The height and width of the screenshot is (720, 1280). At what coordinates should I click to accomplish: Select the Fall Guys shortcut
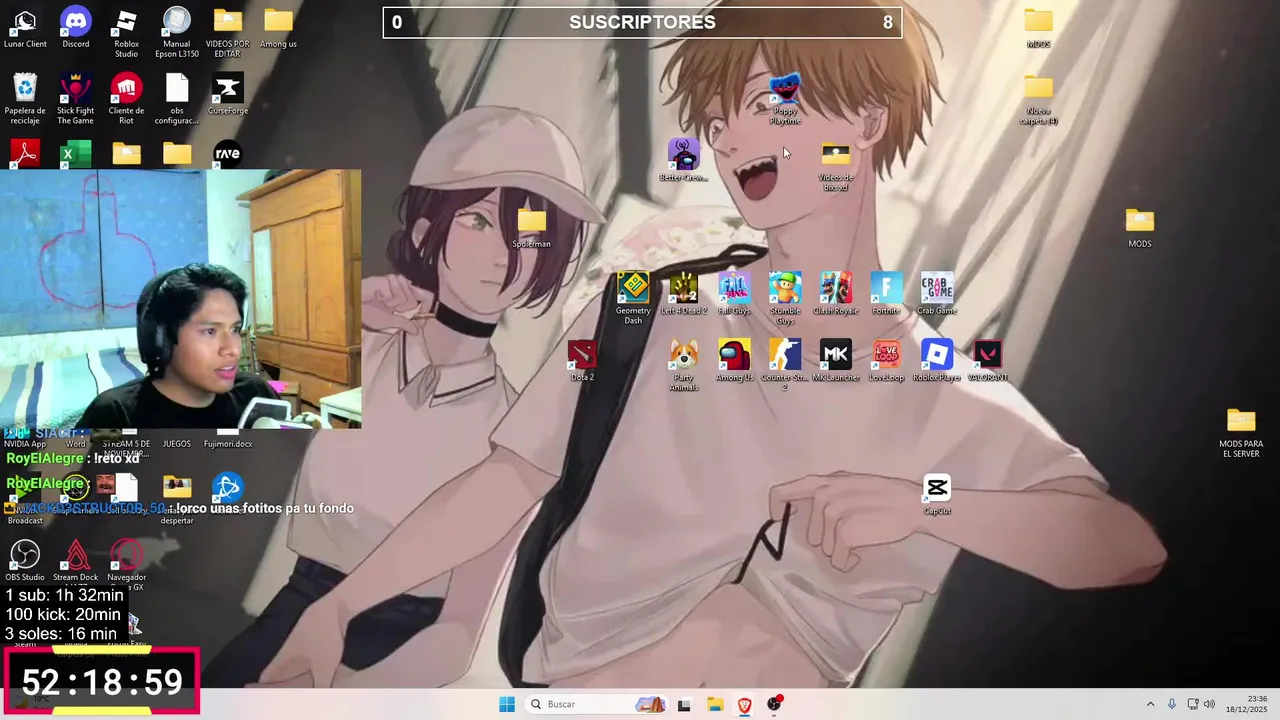click(734, 293)
